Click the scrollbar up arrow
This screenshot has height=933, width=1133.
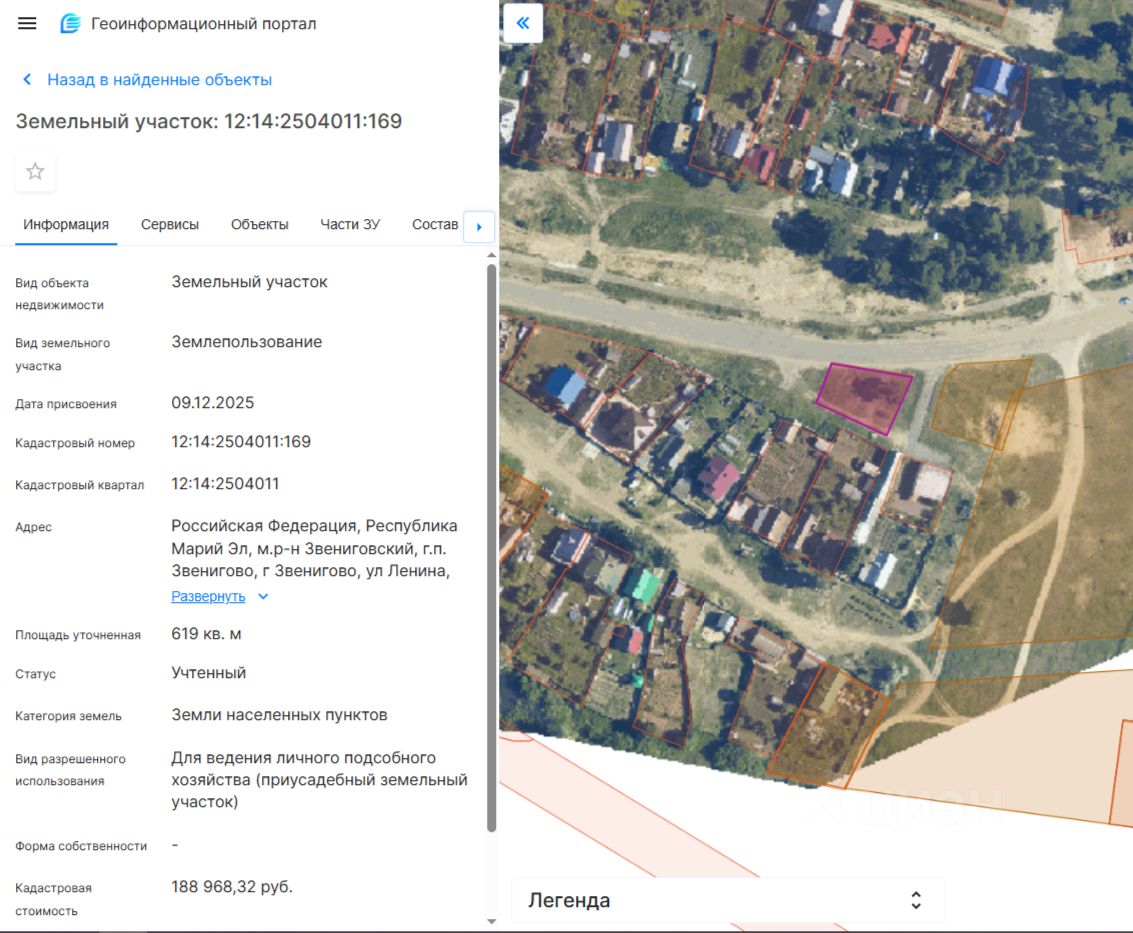[x=491, y=255]
